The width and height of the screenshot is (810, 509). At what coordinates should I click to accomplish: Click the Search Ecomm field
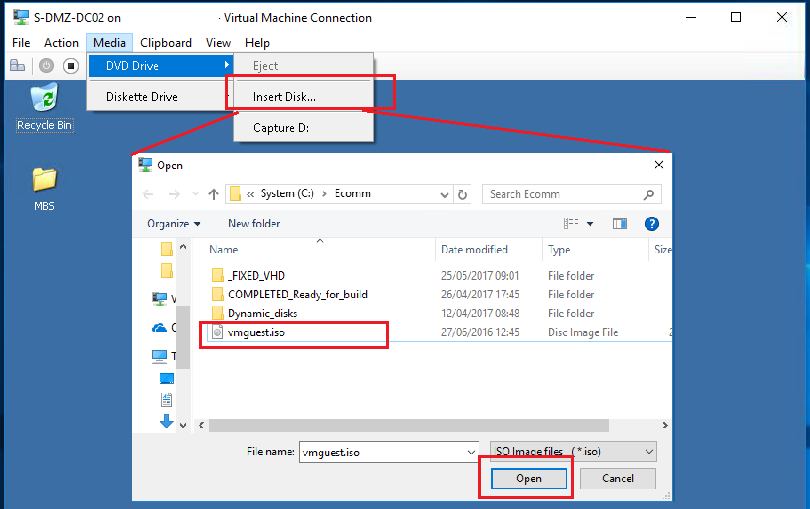point(565,194)
